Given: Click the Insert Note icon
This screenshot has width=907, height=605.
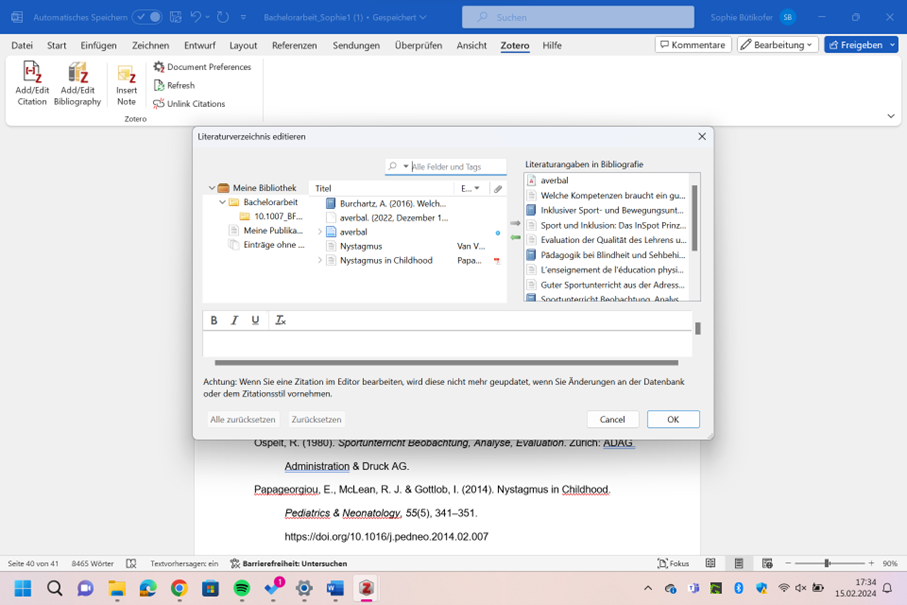Looking at the screenshot, I should point(126,84).
